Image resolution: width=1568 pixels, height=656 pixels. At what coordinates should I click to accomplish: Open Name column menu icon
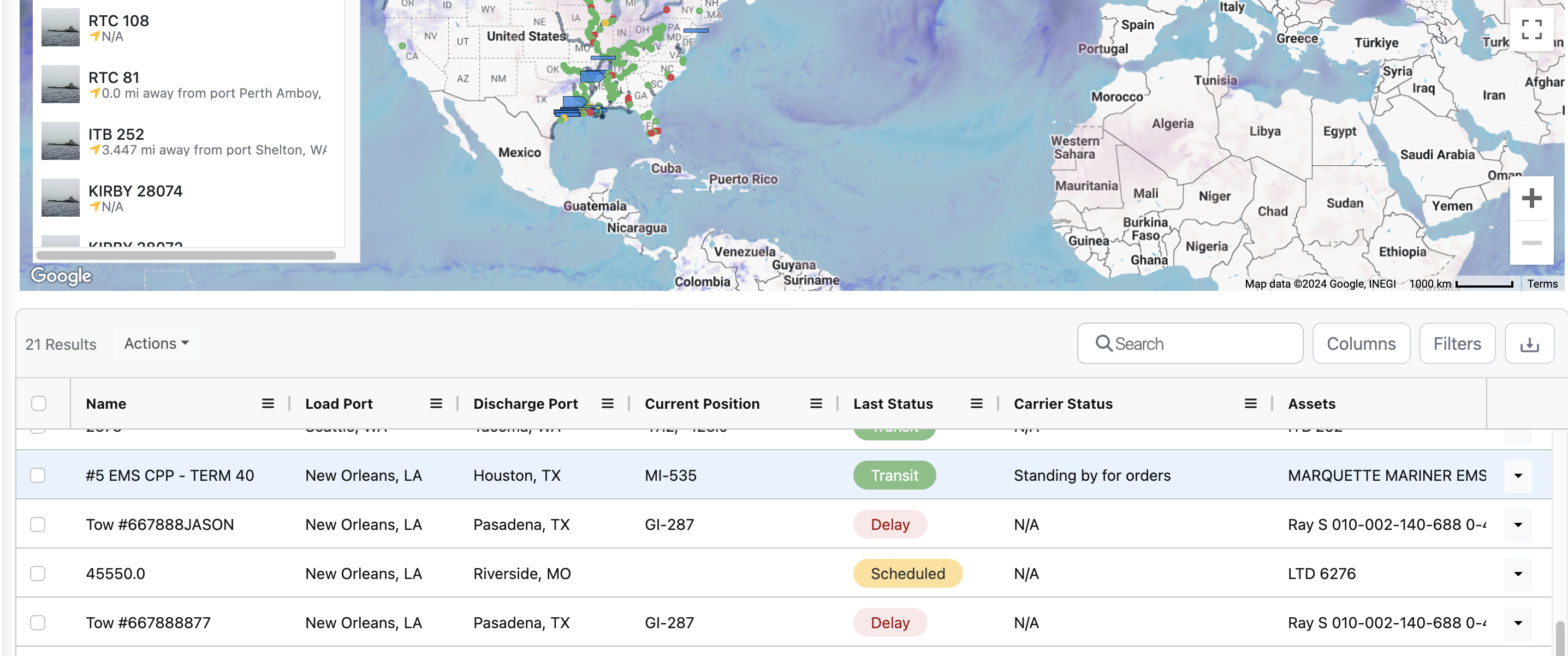[268, 403]
